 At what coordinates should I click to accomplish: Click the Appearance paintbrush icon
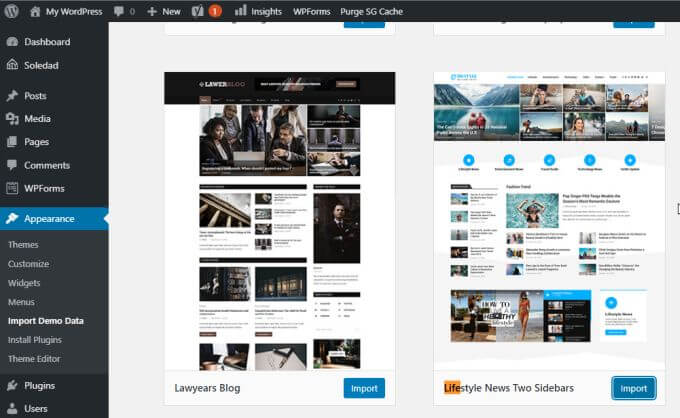click(x=12, y=219)
